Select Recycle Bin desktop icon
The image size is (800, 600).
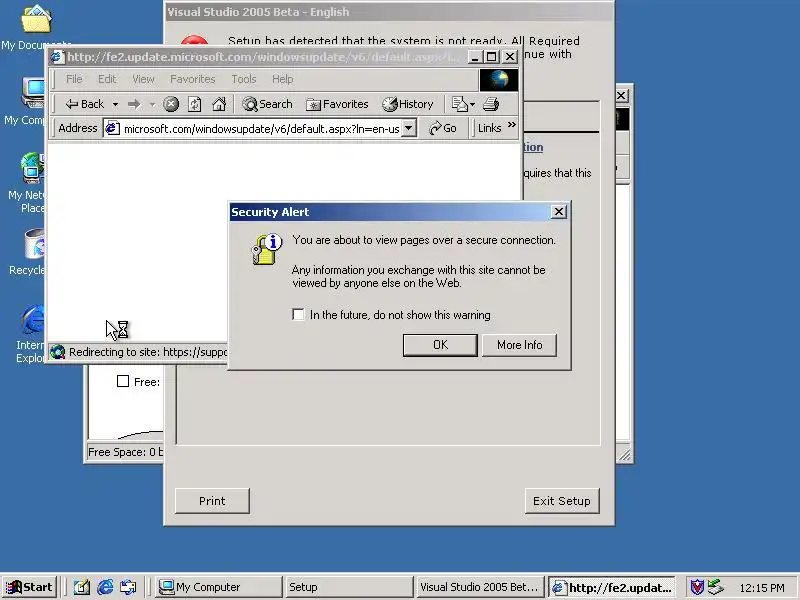[x=27, y=252]
